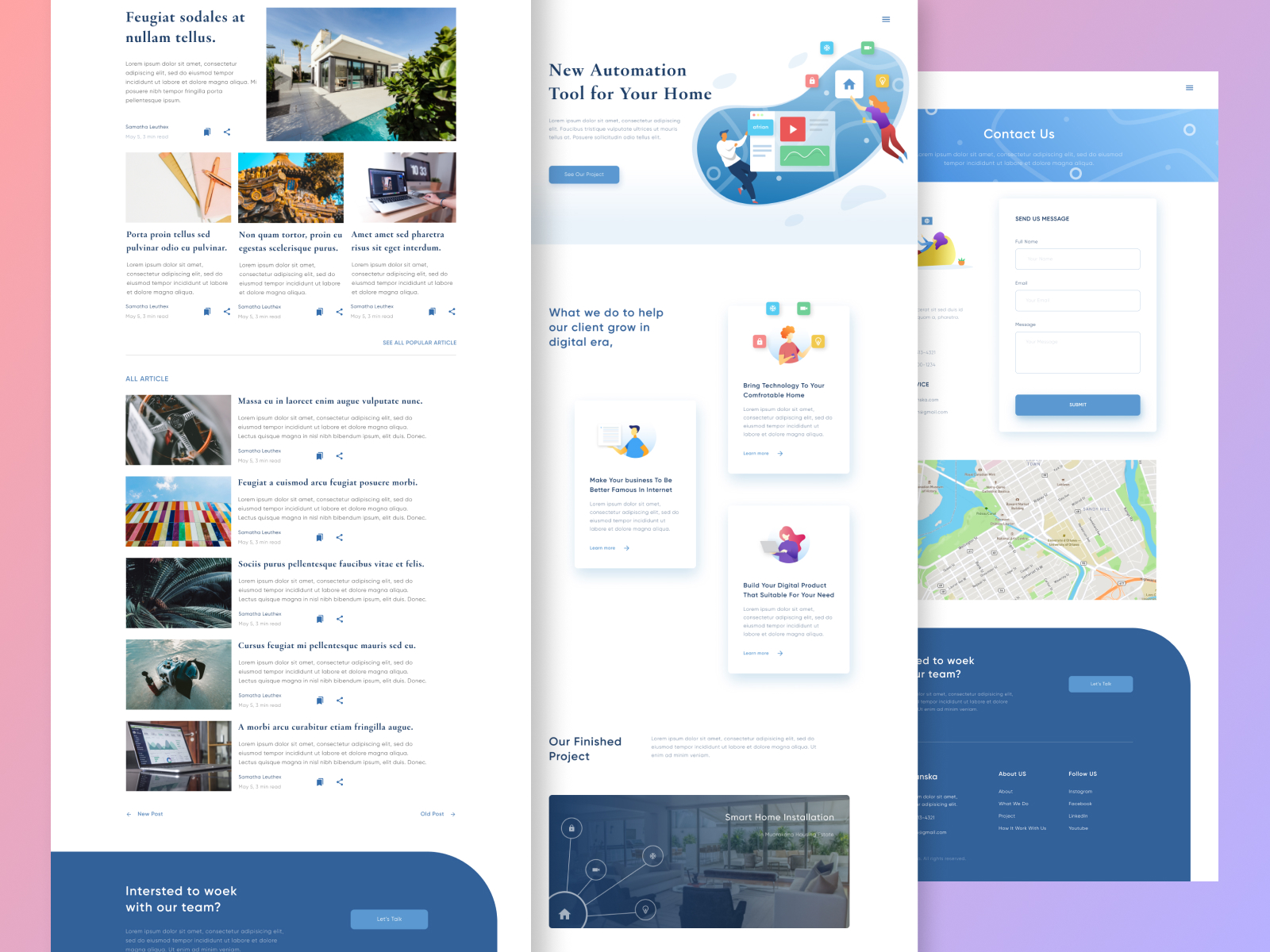Share the "Sociis purus pellentesque" article
The width and height of the screenshot is (1270, 952).
click(x=339, y=619)
